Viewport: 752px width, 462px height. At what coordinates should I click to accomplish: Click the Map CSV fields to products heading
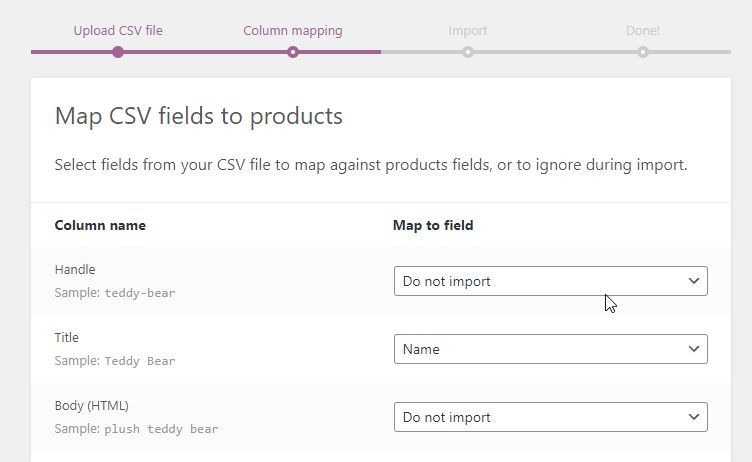click(x=198, y=116)
